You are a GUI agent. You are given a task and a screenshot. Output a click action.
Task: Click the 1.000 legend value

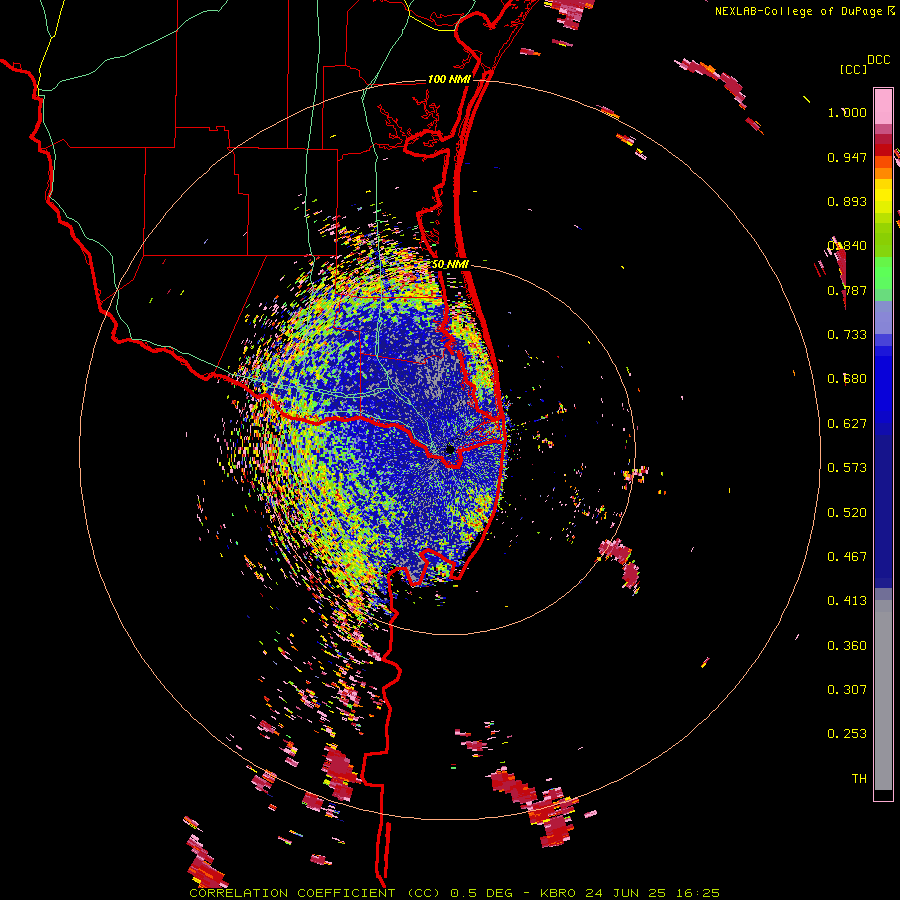point(847,112)
